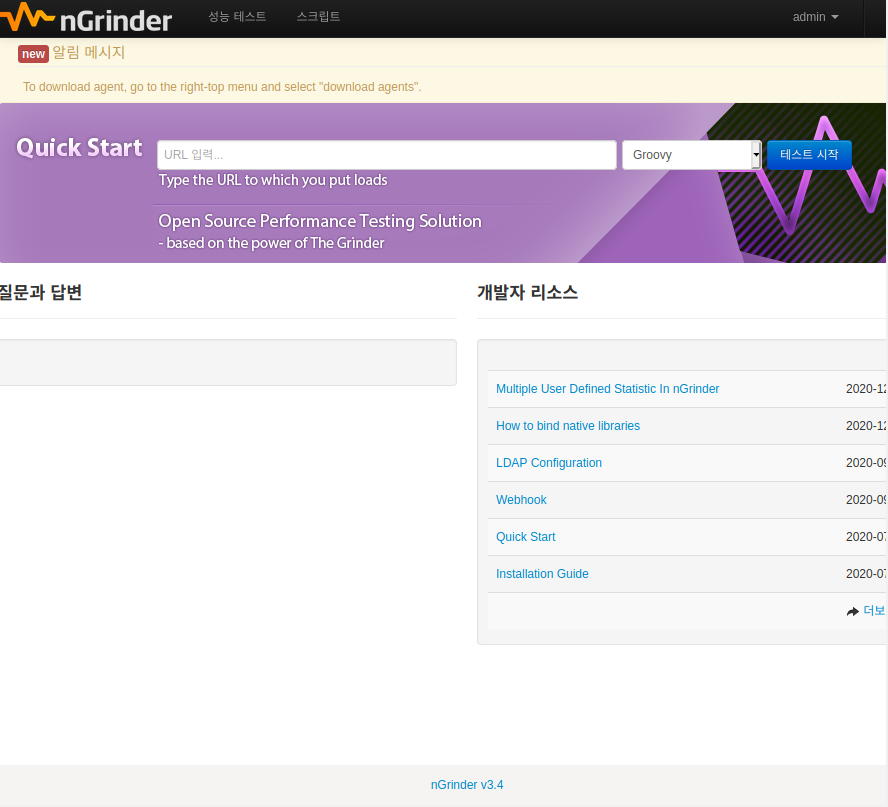Screen dimensions: 888x807
Task: Click the Quick Start banner title
Action: (x=79, y=147)
